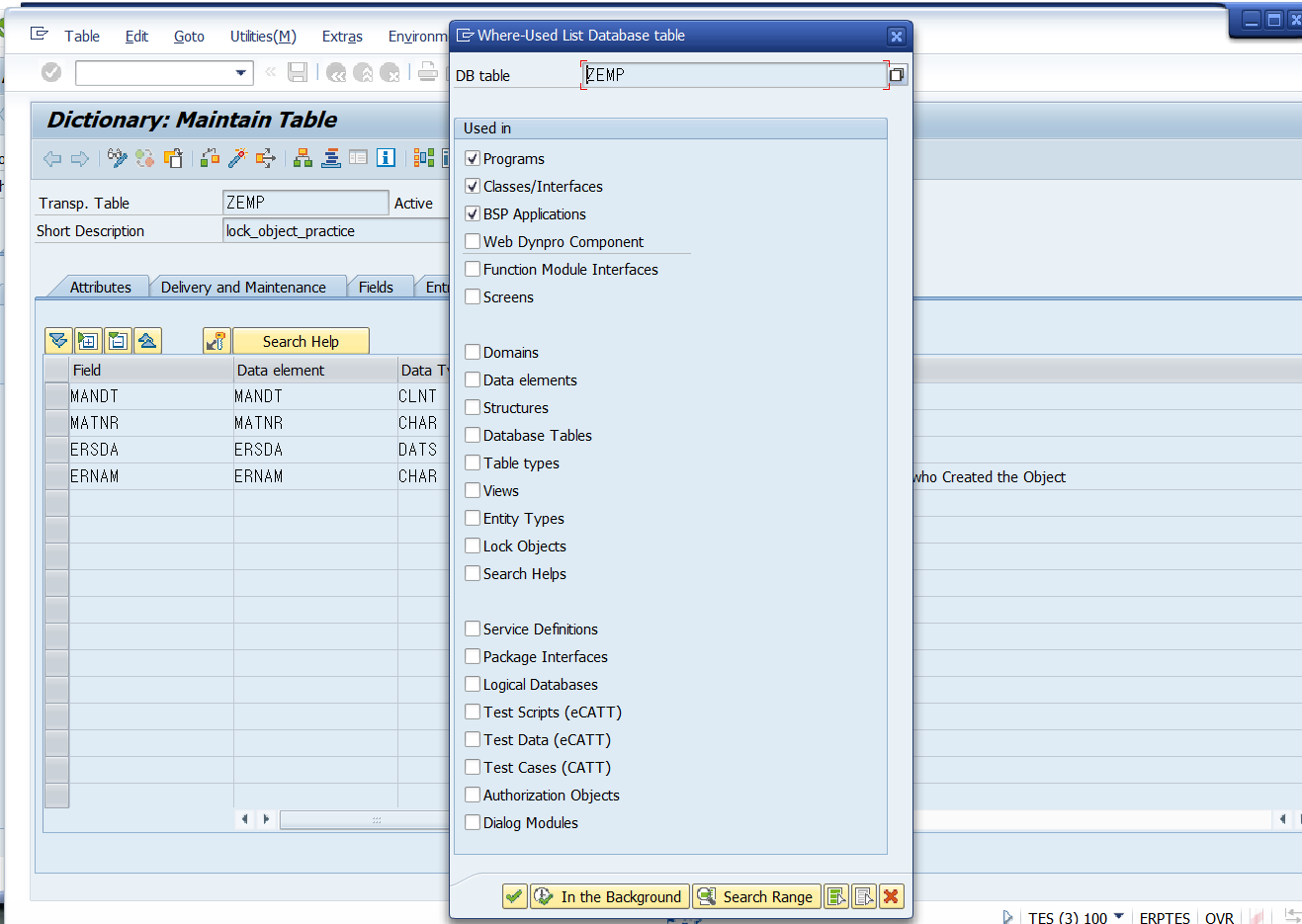Click the green Enter checkmark in standard toolbar
This screenshot has height=924, width=1302.
point(51,72)
